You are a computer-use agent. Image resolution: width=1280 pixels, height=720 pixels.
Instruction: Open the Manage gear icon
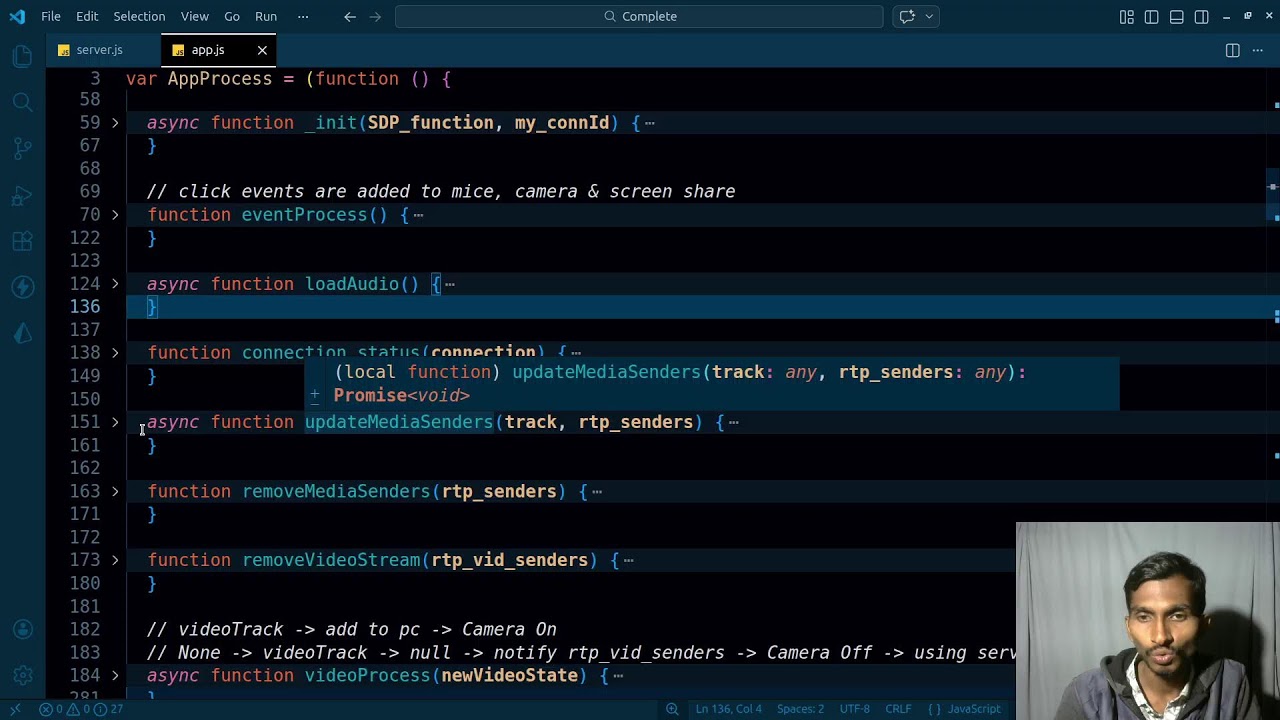pyautogui.click(x=22, y=675)
